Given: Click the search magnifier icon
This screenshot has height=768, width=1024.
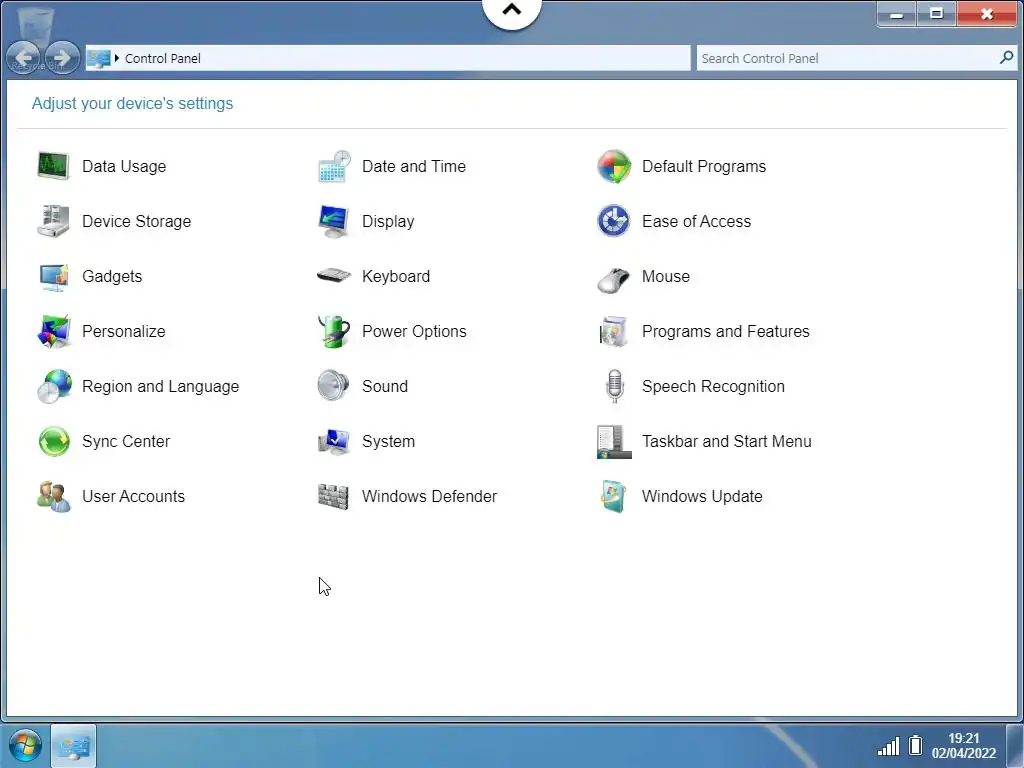Looking at the screenshot, I should pos(1006,57).
